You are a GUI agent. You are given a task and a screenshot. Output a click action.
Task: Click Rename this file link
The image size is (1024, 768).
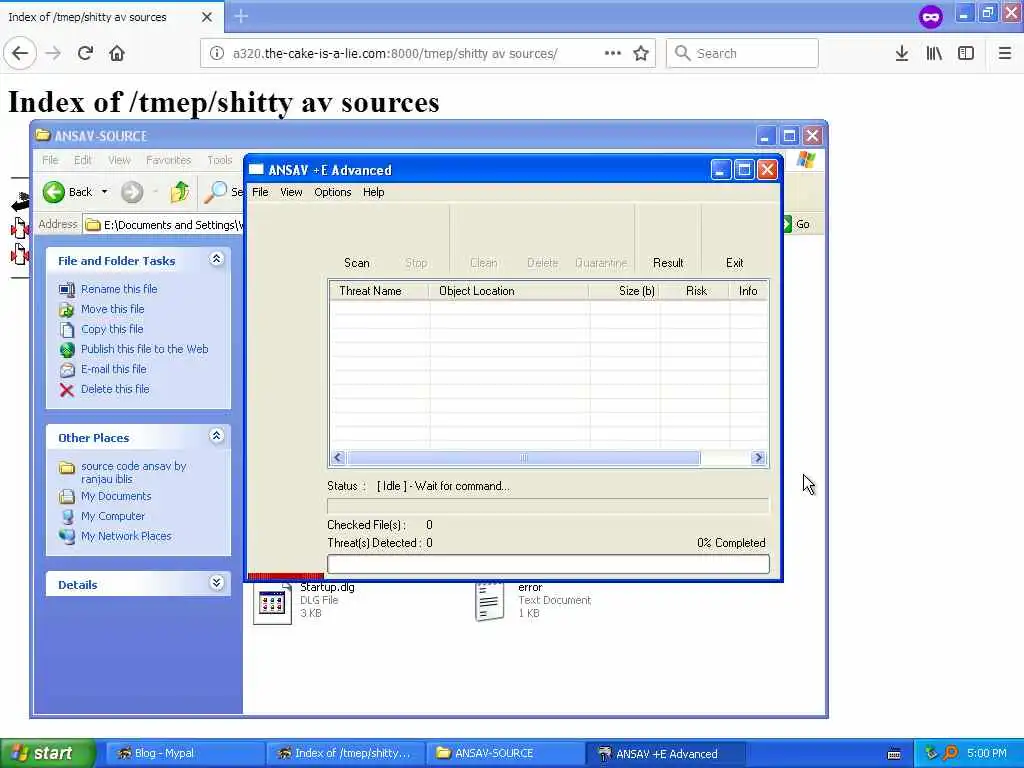pyautogui.click(x=119, y=289)
